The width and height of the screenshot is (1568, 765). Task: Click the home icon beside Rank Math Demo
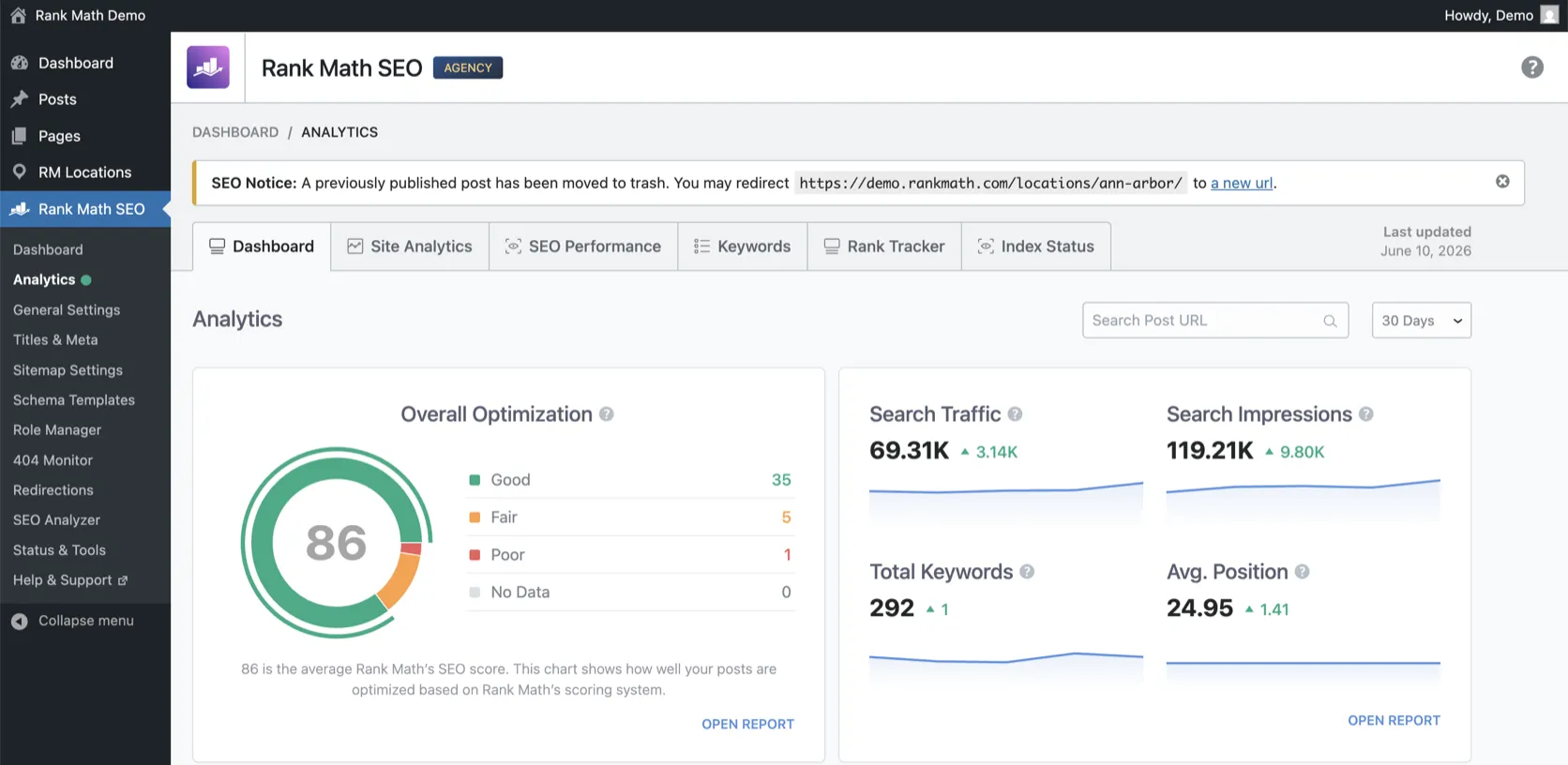click(18, 15)
